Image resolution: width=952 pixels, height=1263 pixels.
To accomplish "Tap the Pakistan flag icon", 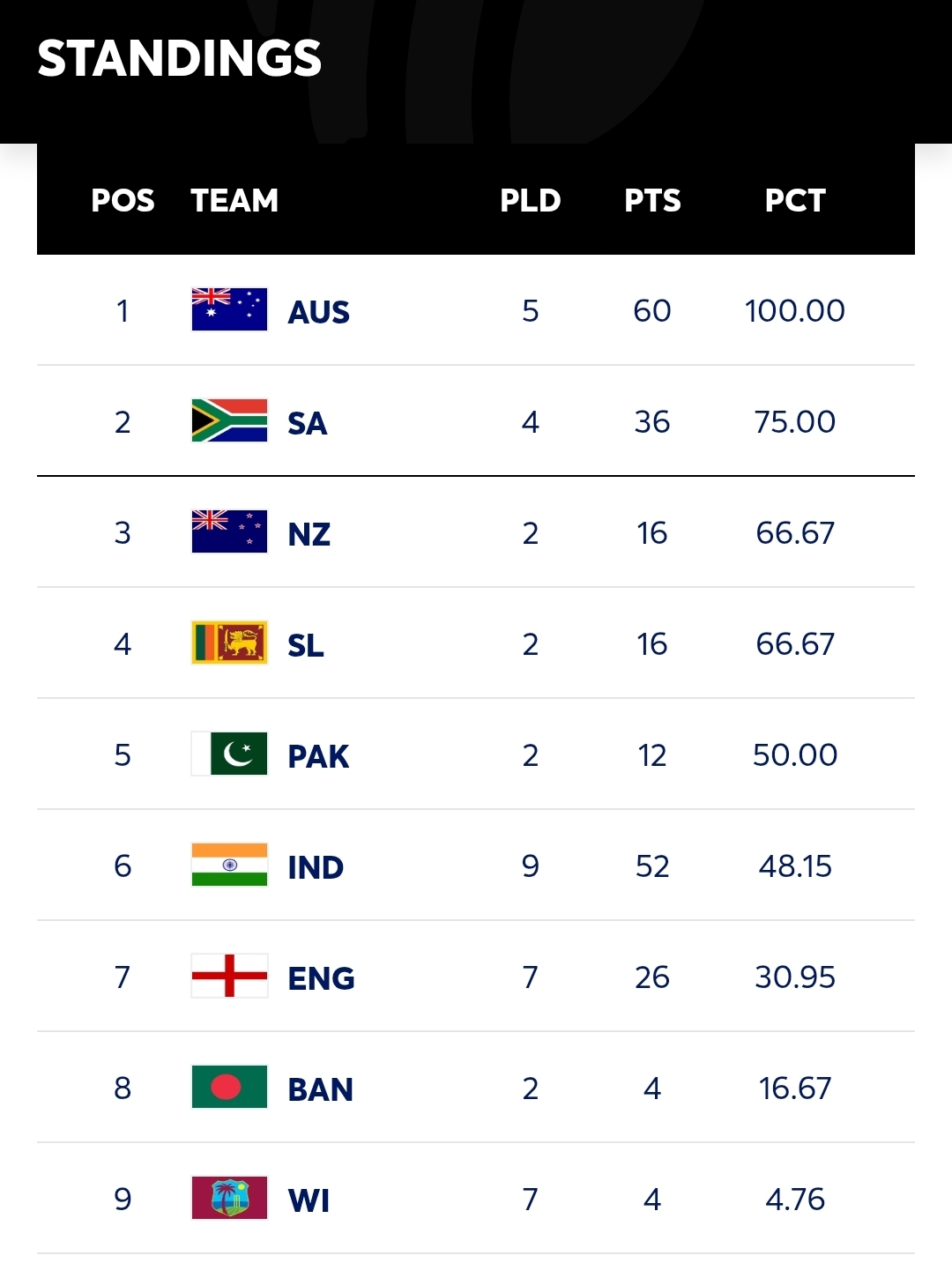I will (229, 754).
